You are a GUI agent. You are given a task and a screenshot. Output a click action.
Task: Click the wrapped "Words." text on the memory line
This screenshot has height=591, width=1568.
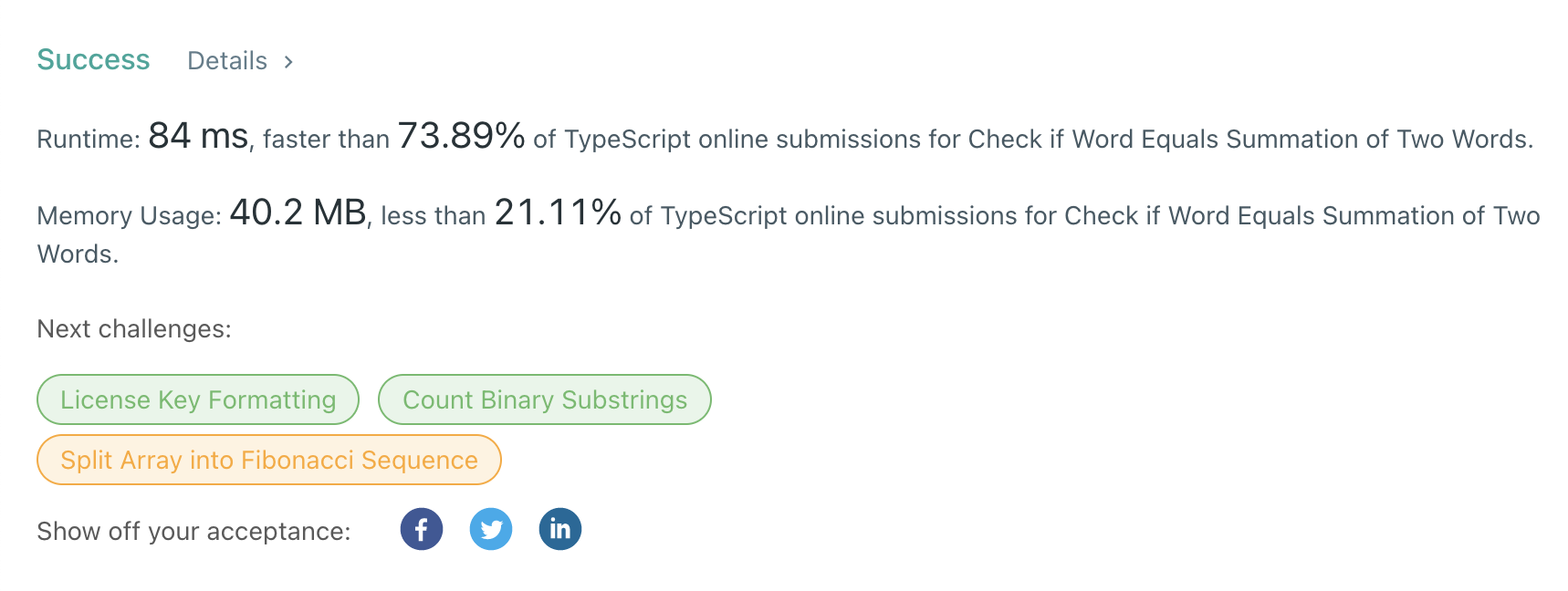(x=78, y=254)
